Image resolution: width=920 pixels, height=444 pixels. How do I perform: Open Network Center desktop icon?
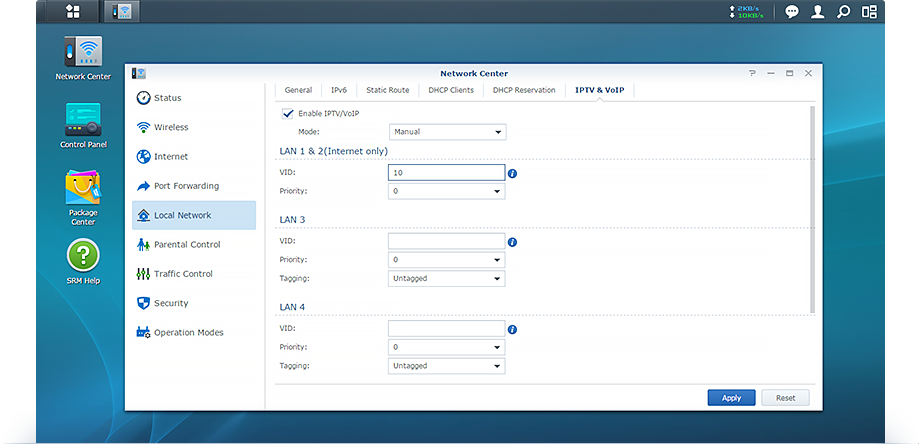[83, 56]
